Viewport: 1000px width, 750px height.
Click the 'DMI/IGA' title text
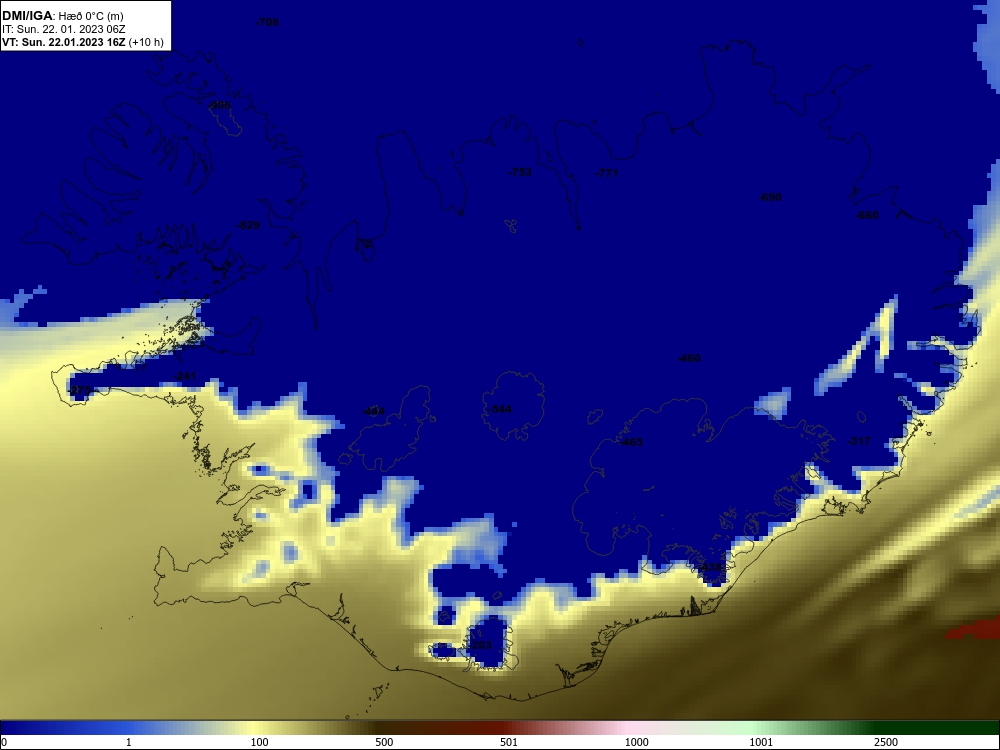tap(27, 16)
